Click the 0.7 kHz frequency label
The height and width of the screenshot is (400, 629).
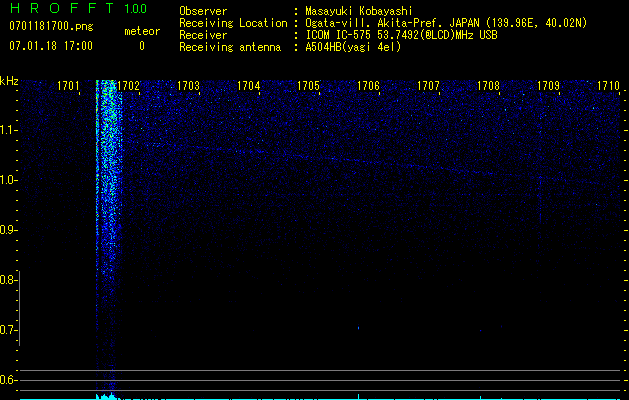coord(8,330)
